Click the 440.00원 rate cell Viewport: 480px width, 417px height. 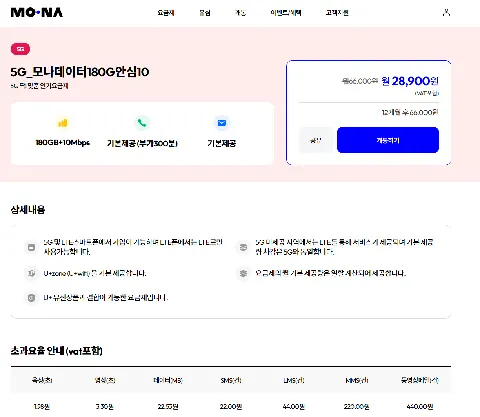(x=420, y=407)
